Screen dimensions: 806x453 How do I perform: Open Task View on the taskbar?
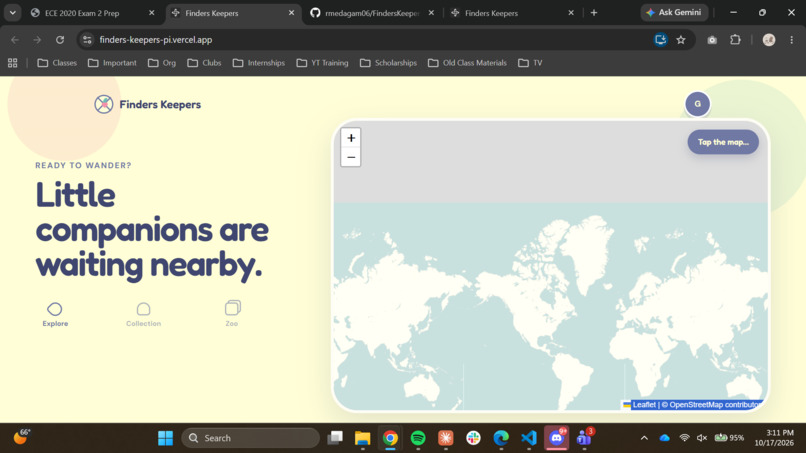(x=335, y=438)
